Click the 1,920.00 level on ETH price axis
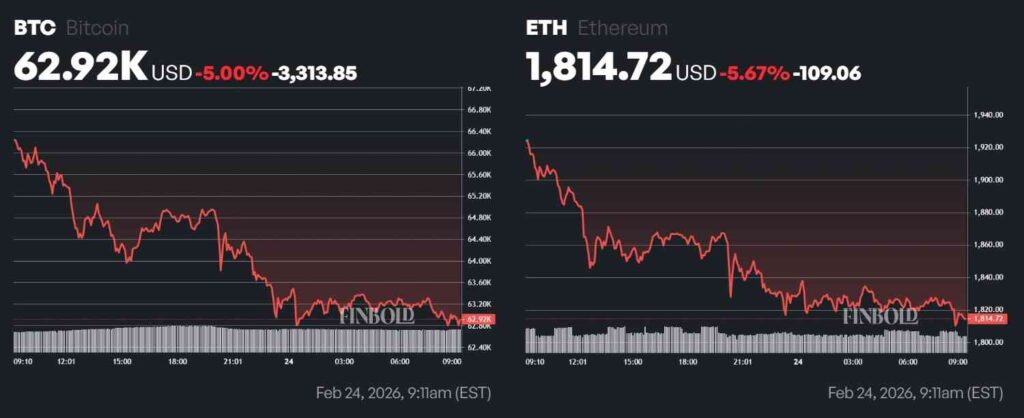 pyautogui.click(x=987, y=147)
